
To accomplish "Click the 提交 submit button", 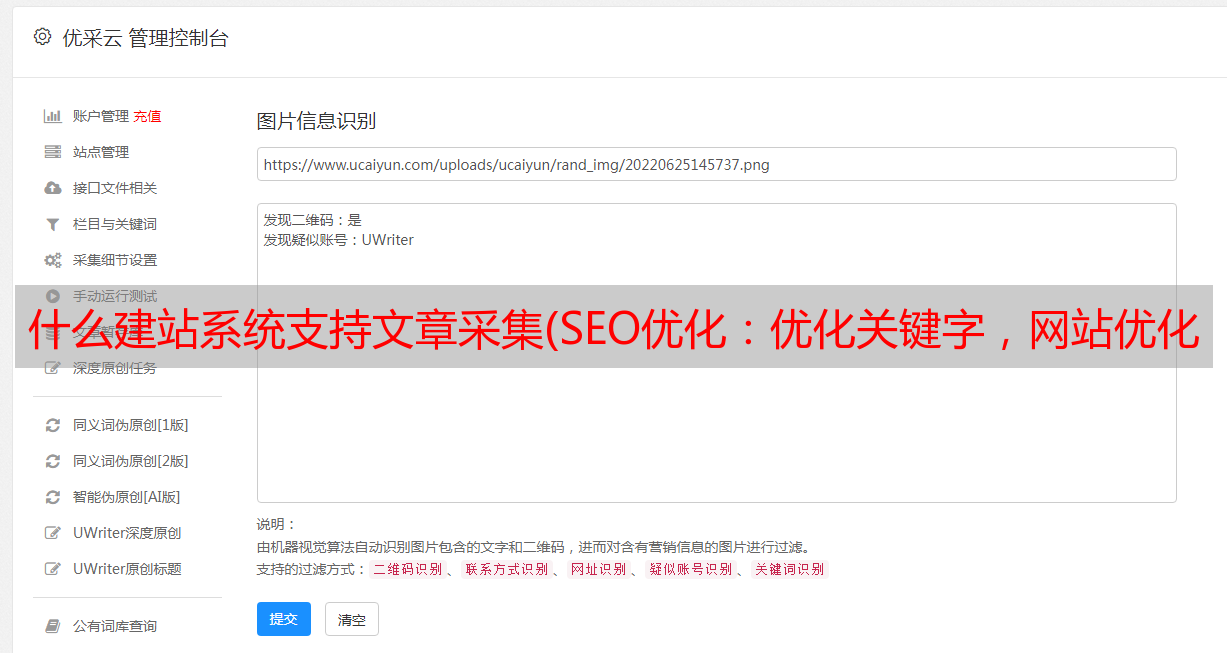I will pyautogui.click(x=284, y=619).
